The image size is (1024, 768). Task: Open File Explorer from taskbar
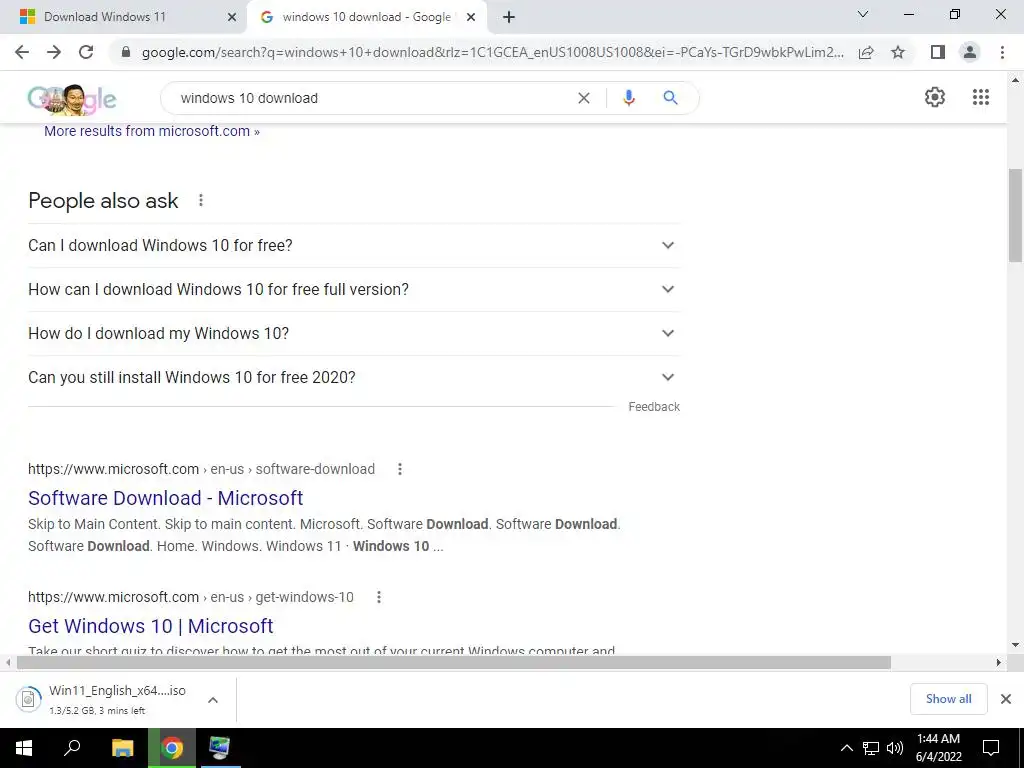[x=122, y=748]
